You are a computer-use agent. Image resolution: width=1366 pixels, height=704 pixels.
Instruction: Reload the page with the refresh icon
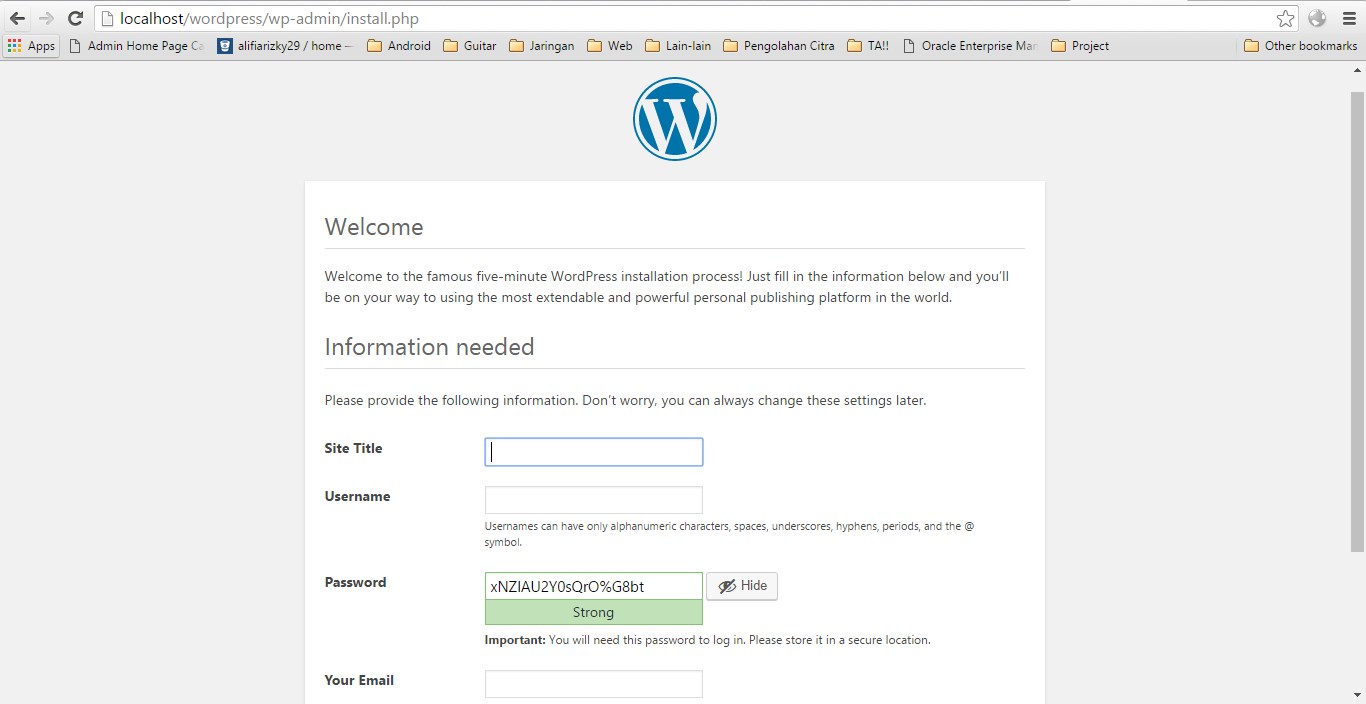click(75, 18)
